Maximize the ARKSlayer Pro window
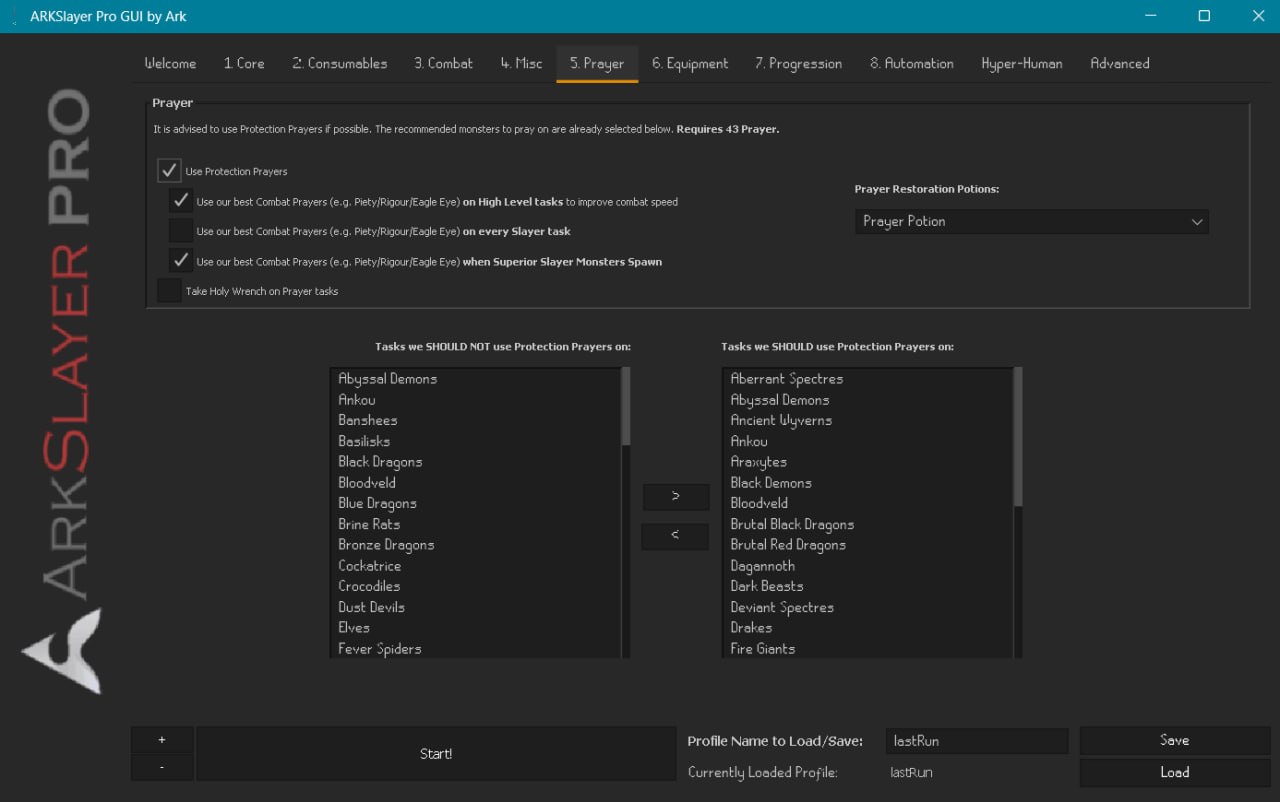This screenshot has width=1280, height=802. pos(1204,16)
